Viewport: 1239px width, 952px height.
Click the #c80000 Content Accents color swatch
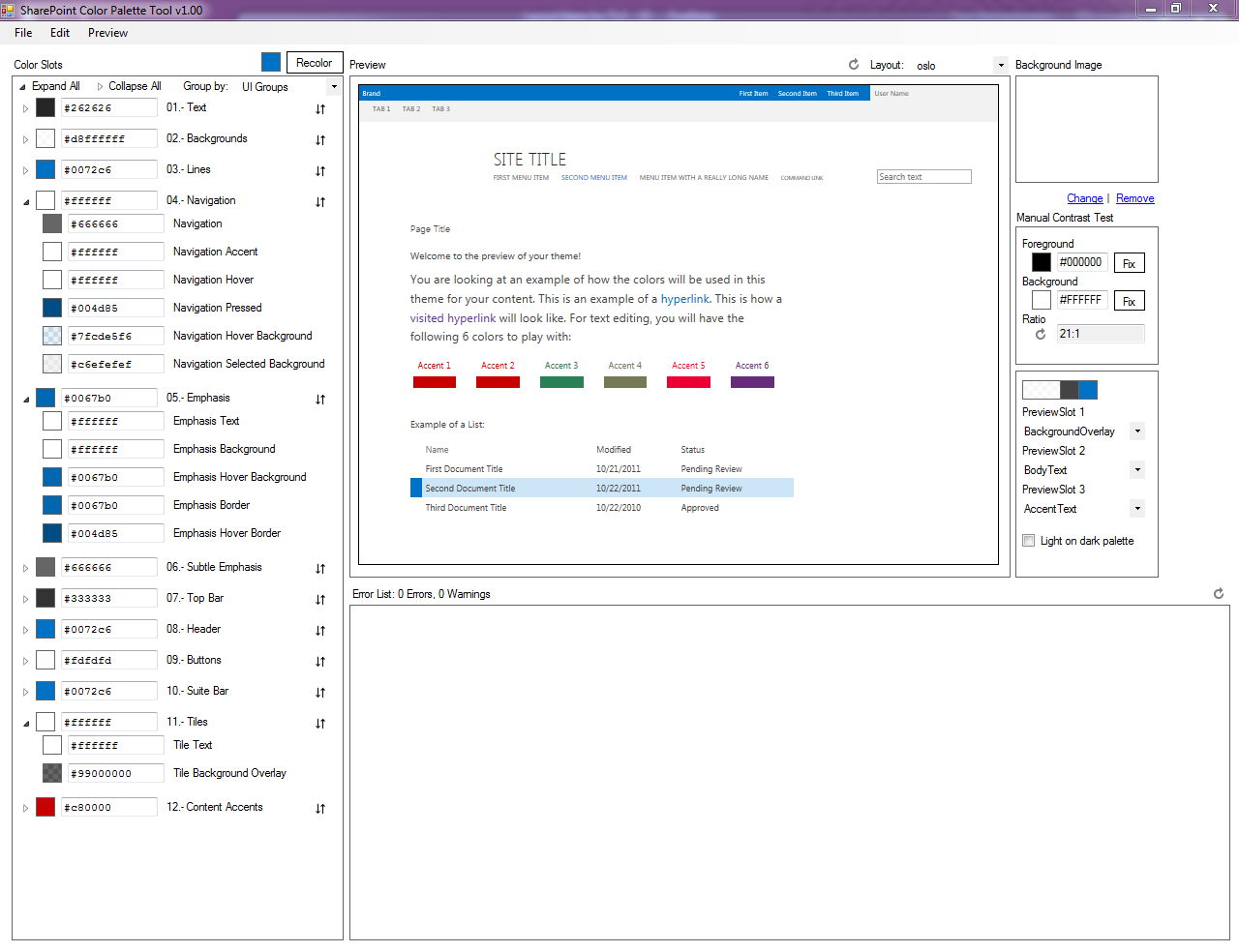(x=44, y=807)
